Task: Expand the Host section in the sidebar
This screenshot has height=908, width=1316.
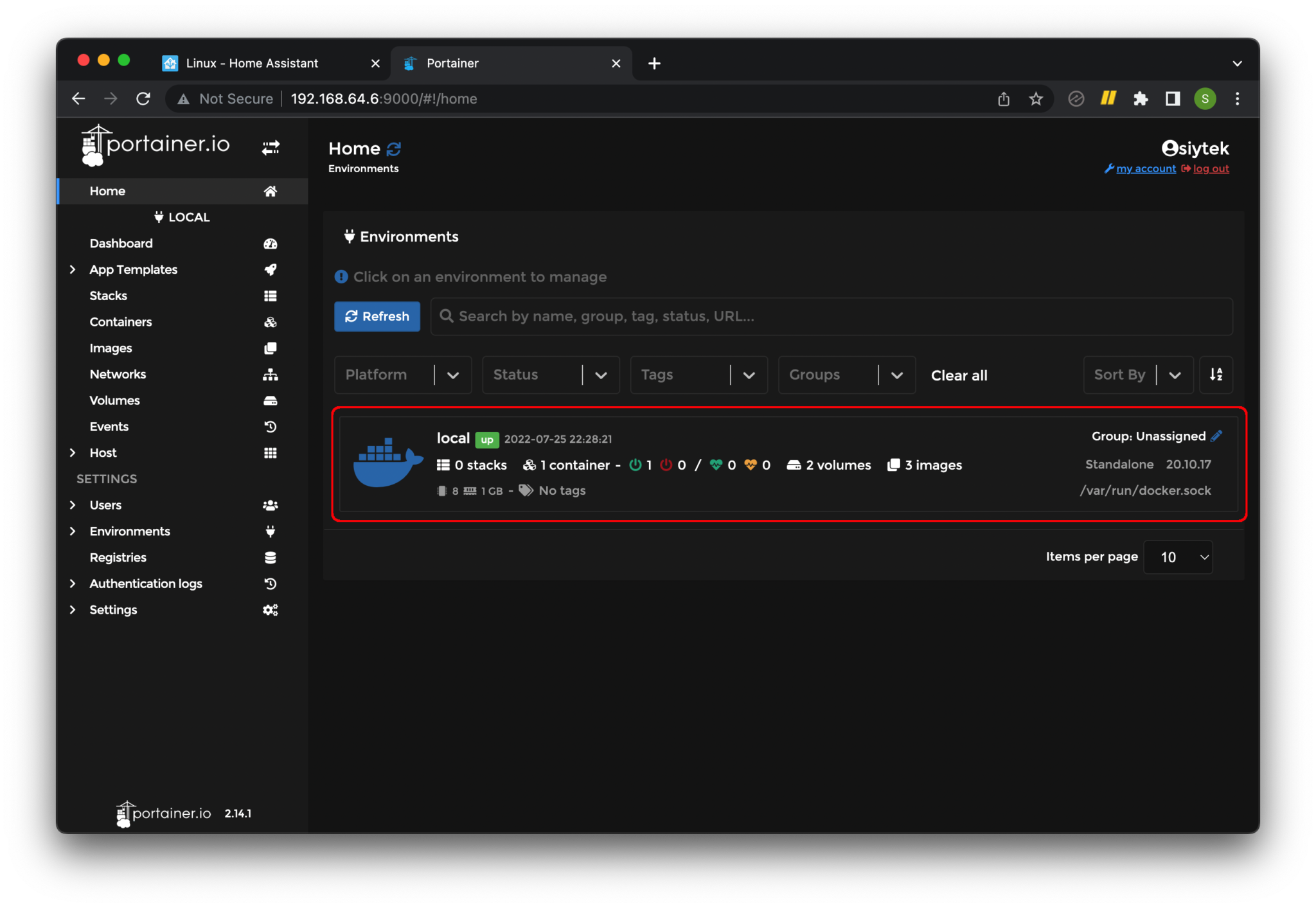Action: 73,452
